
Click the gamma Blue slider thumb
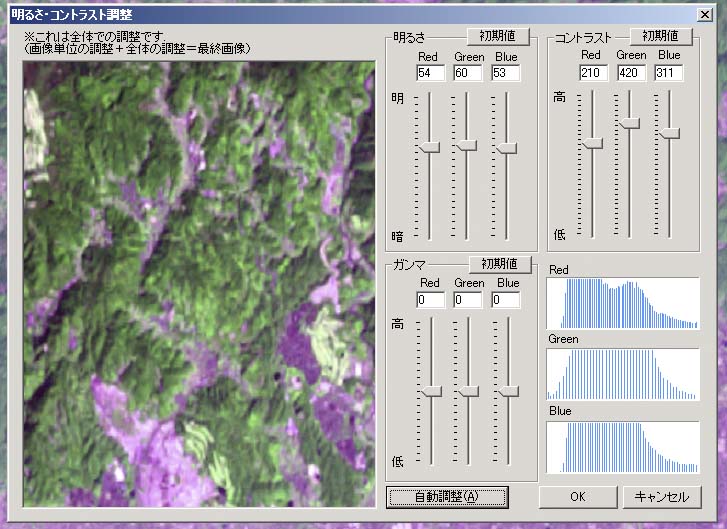click(509, 391)
